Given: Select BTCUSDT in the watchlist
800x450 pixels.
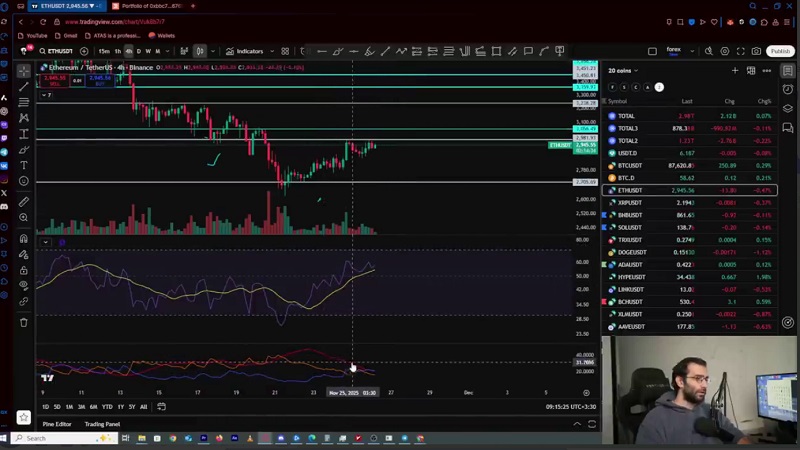Looking at the screenshot, I should 629,165.
